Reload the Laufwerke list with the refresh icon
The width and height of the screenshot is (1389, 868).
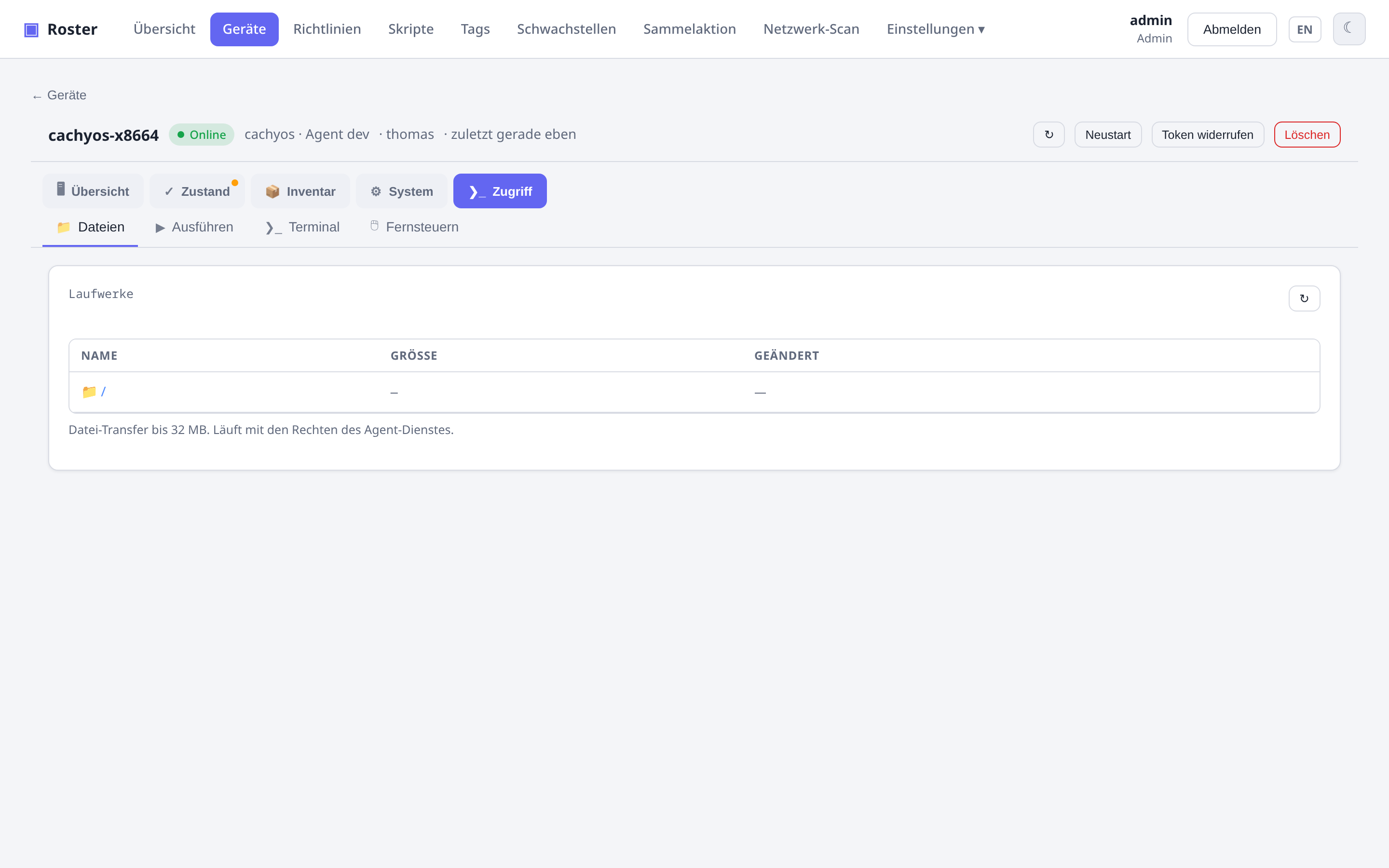pyautogui.click(x=1304, y=298)
